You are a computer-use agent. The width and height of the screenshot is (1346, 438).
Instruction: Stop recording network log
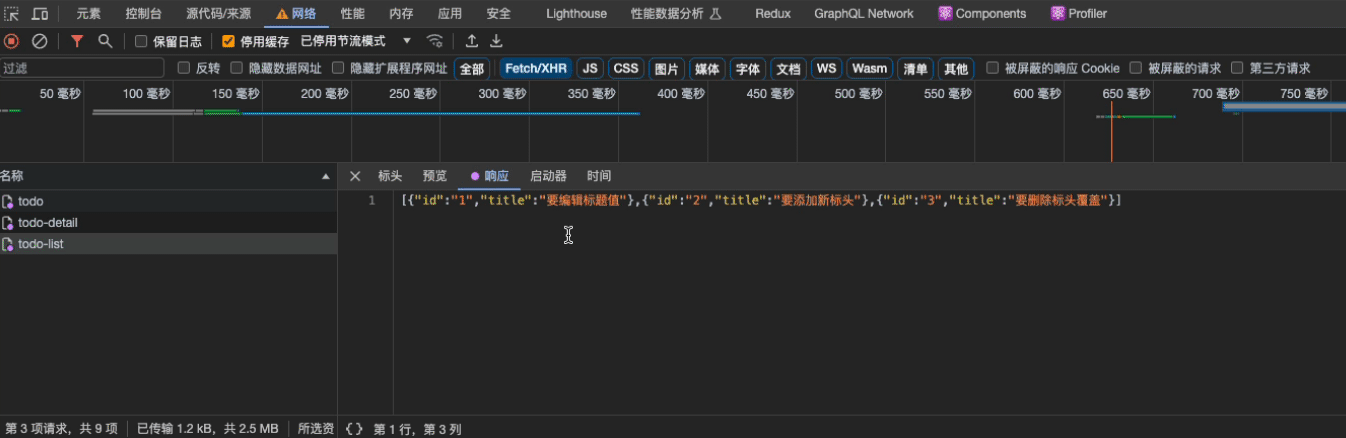[x=12, y=41]
